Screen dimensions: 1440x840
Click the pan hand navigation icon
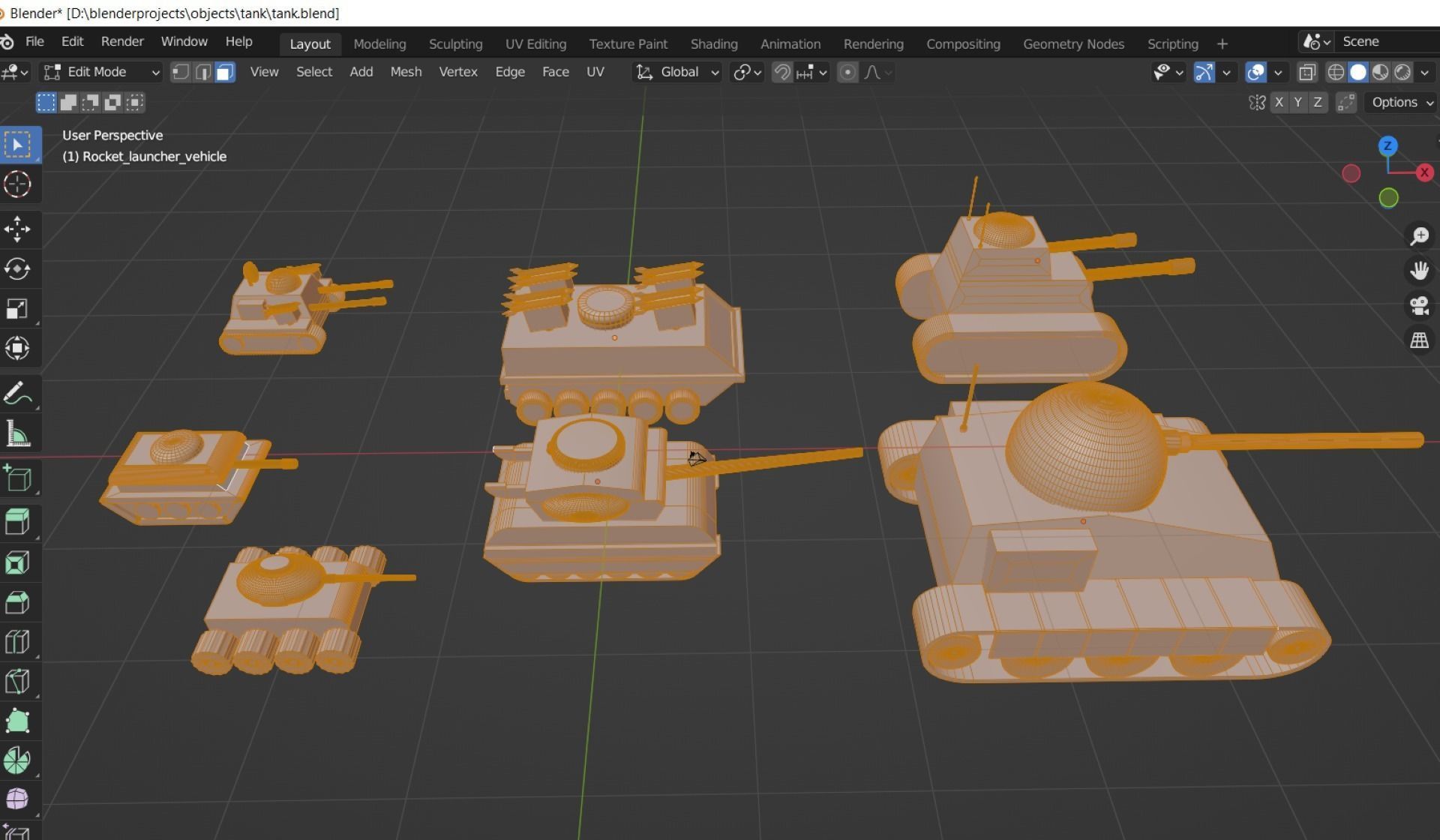click(x=1419, y=271)
